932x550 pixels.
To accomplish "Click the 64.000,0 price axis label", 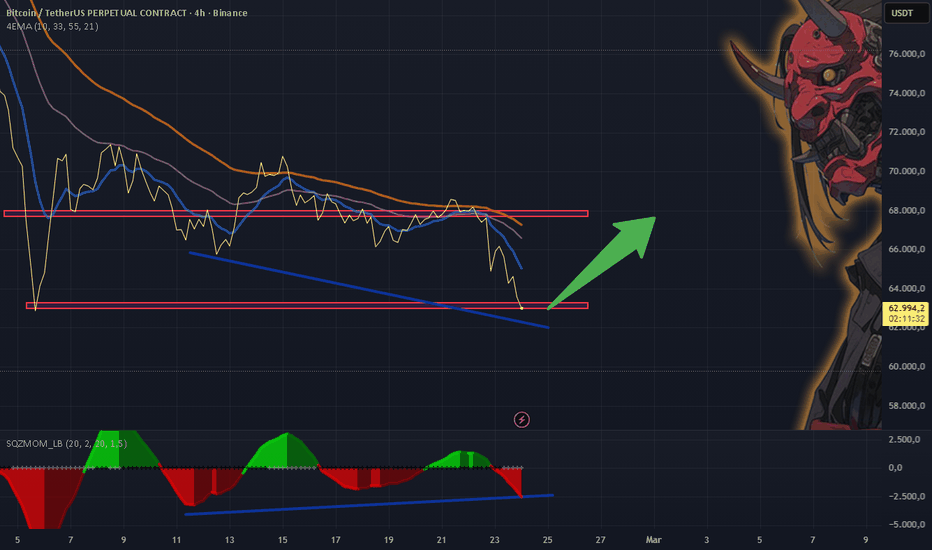I will (906, 288).
